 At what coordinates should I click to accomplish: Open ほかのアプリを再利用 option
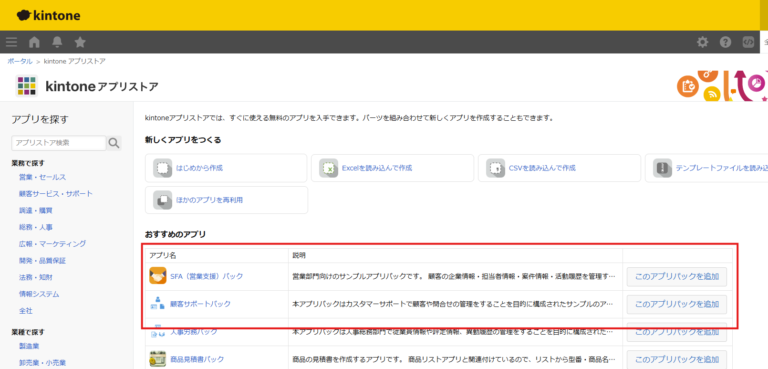226,200
